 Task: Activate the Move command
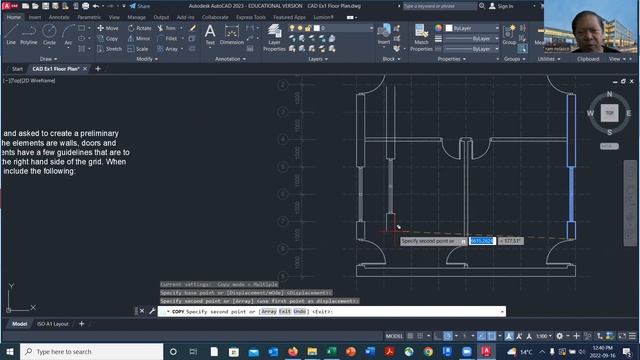[x=108, y=28]
